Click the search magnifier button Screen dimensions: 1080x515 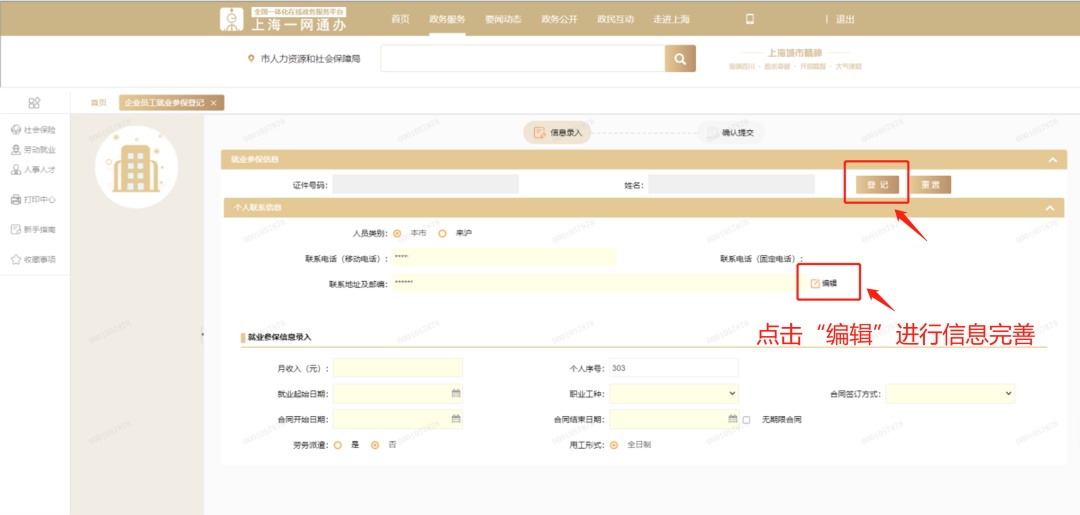(x=680, y=59)
